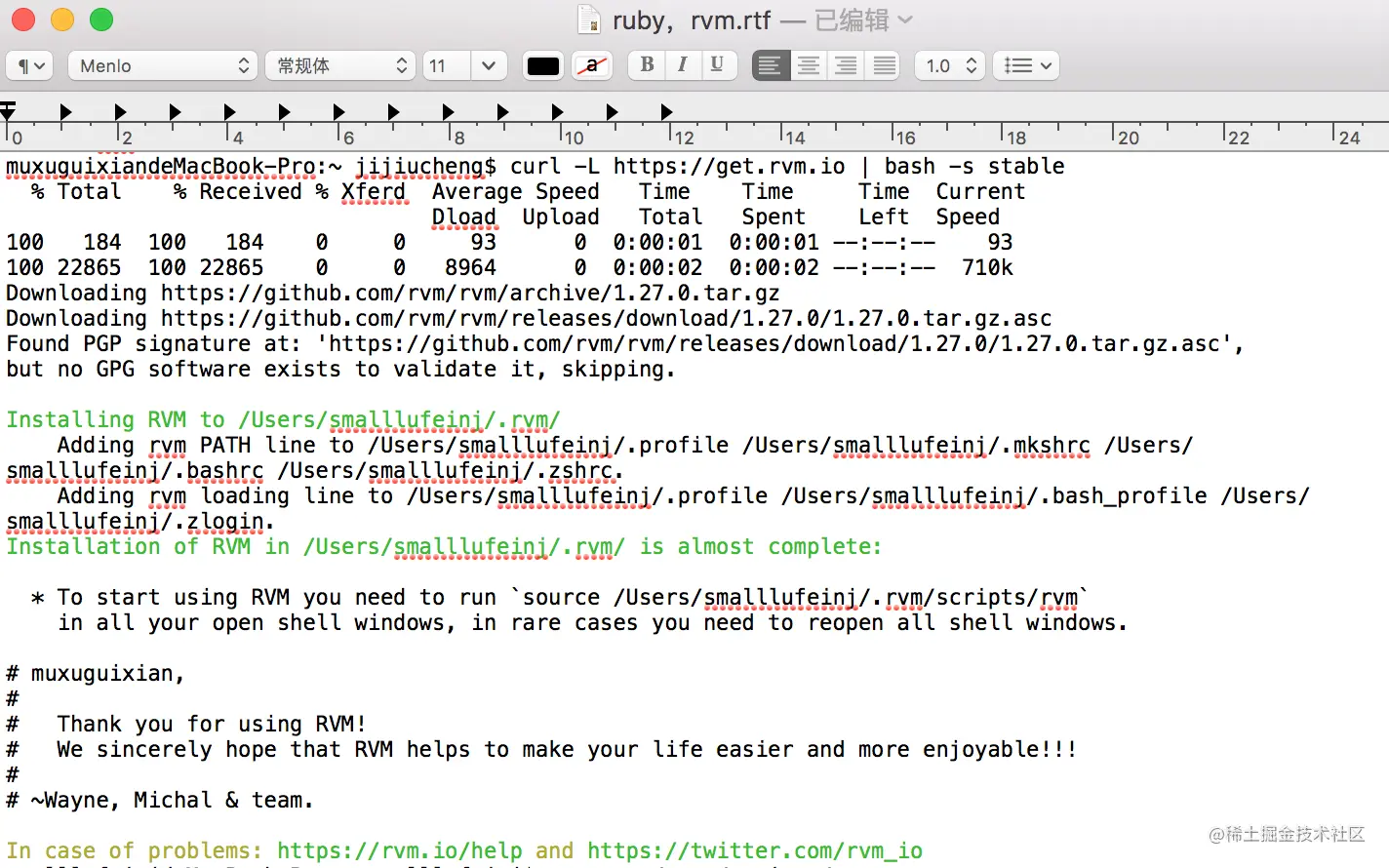Screen dimensions: 1389x868
Task: Open the text color swatch picker
Action: tap(542, 65)
